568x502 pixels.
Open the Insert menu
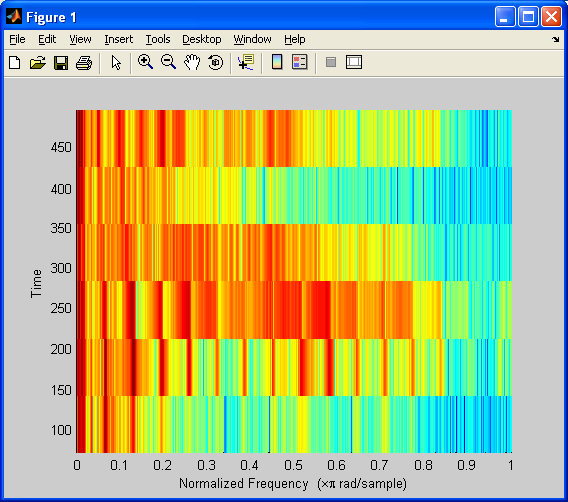point(119,39)
